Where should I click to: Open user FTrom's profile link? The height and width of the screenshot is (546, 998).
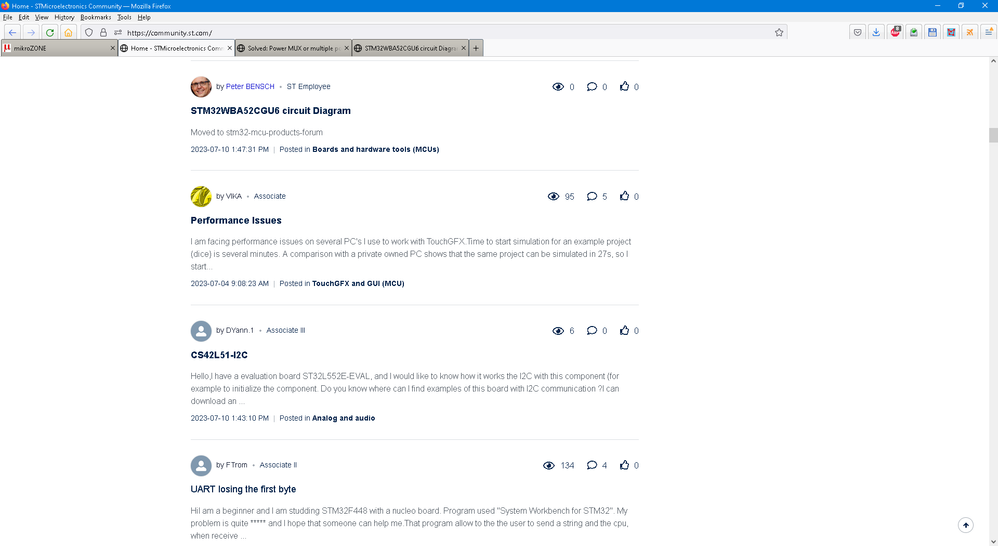tap(236, 465)
